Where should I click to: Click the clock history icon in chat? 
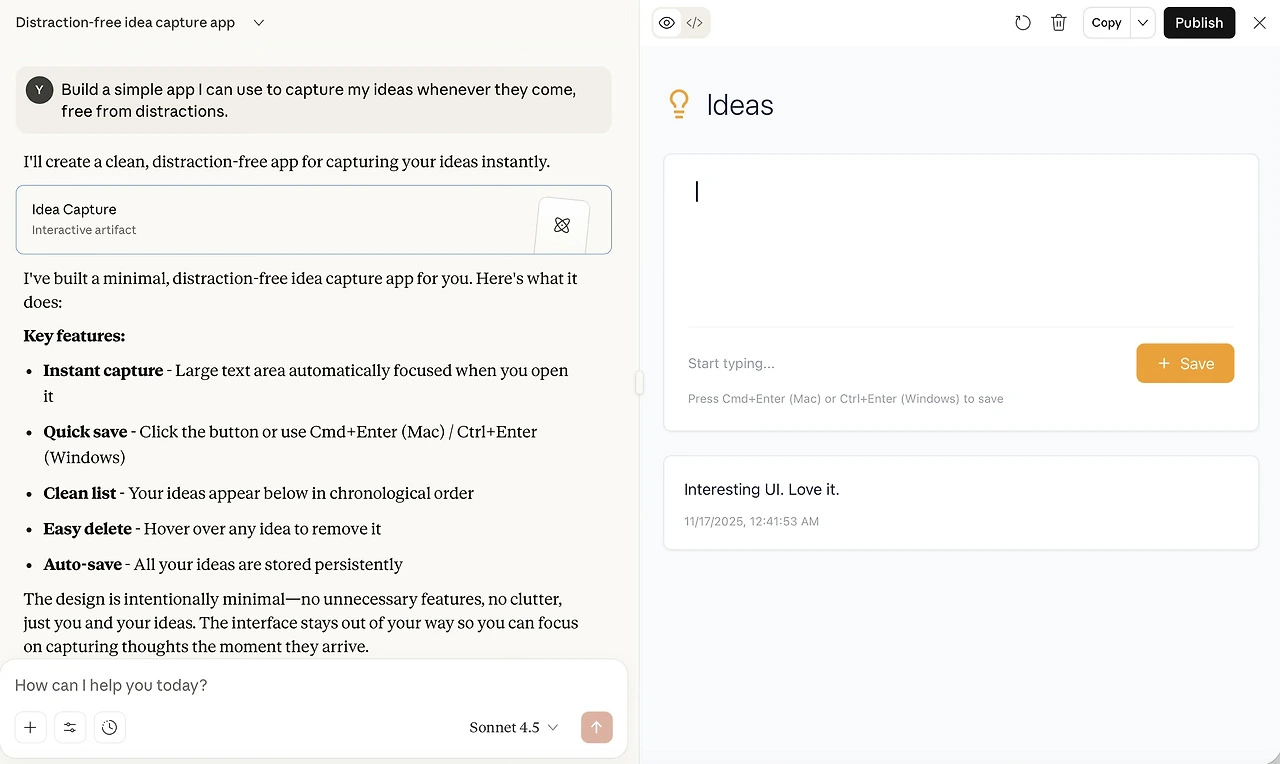(x=110, y=728)
